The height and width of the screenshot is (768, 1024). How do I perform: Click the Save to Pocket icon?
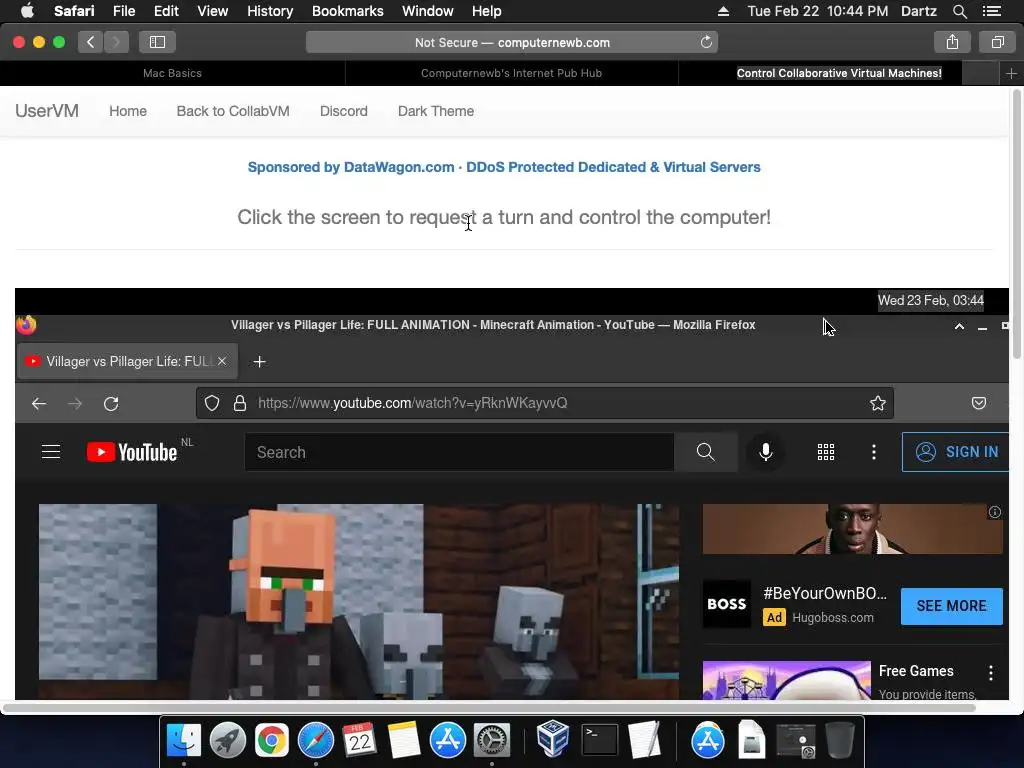click(x=978, y=403)
